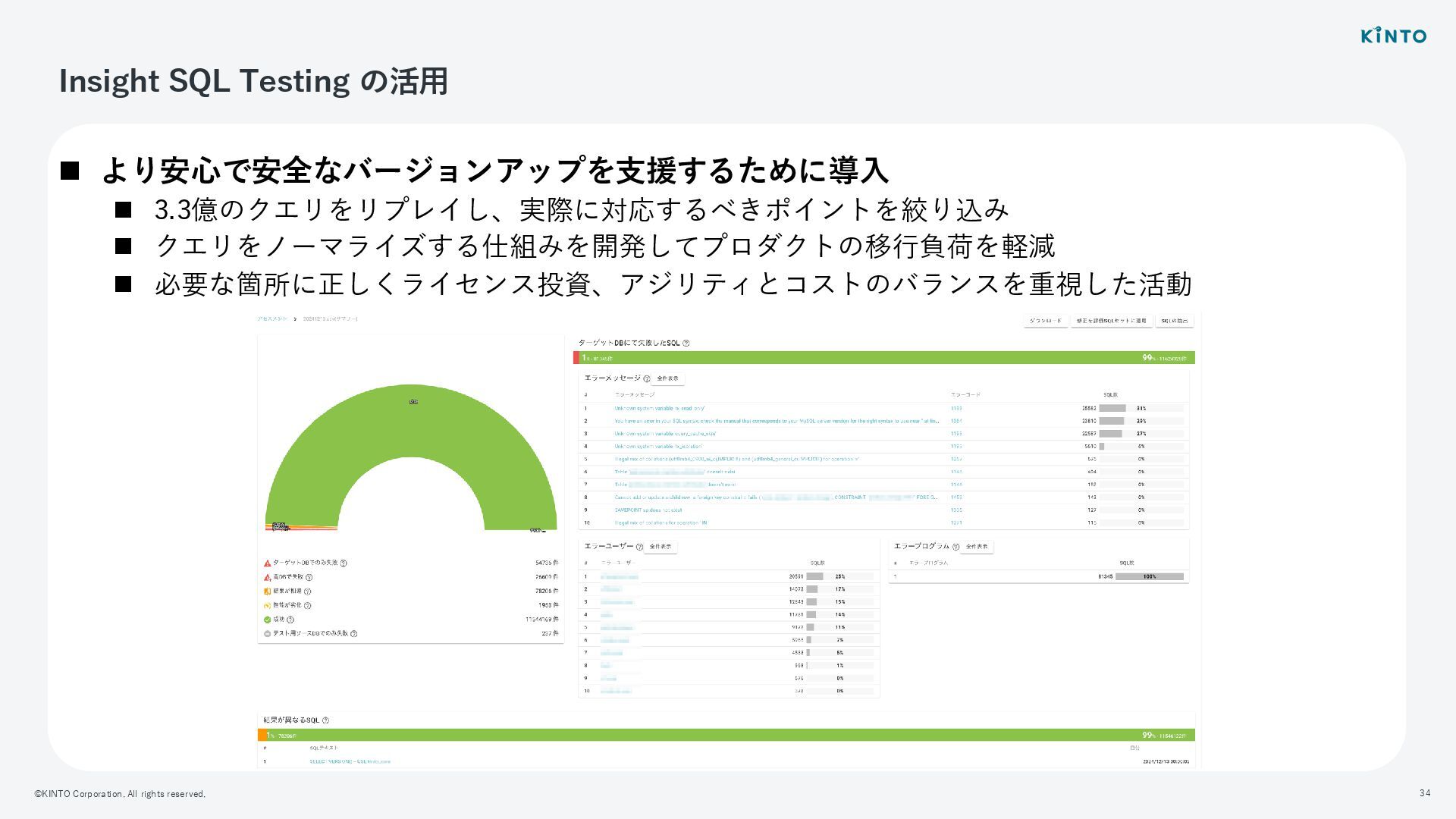Open 'Unknown system variable query_cache_size' error
The width and height of the screenshot is (1456, 819).
click(x=666, y=434)
